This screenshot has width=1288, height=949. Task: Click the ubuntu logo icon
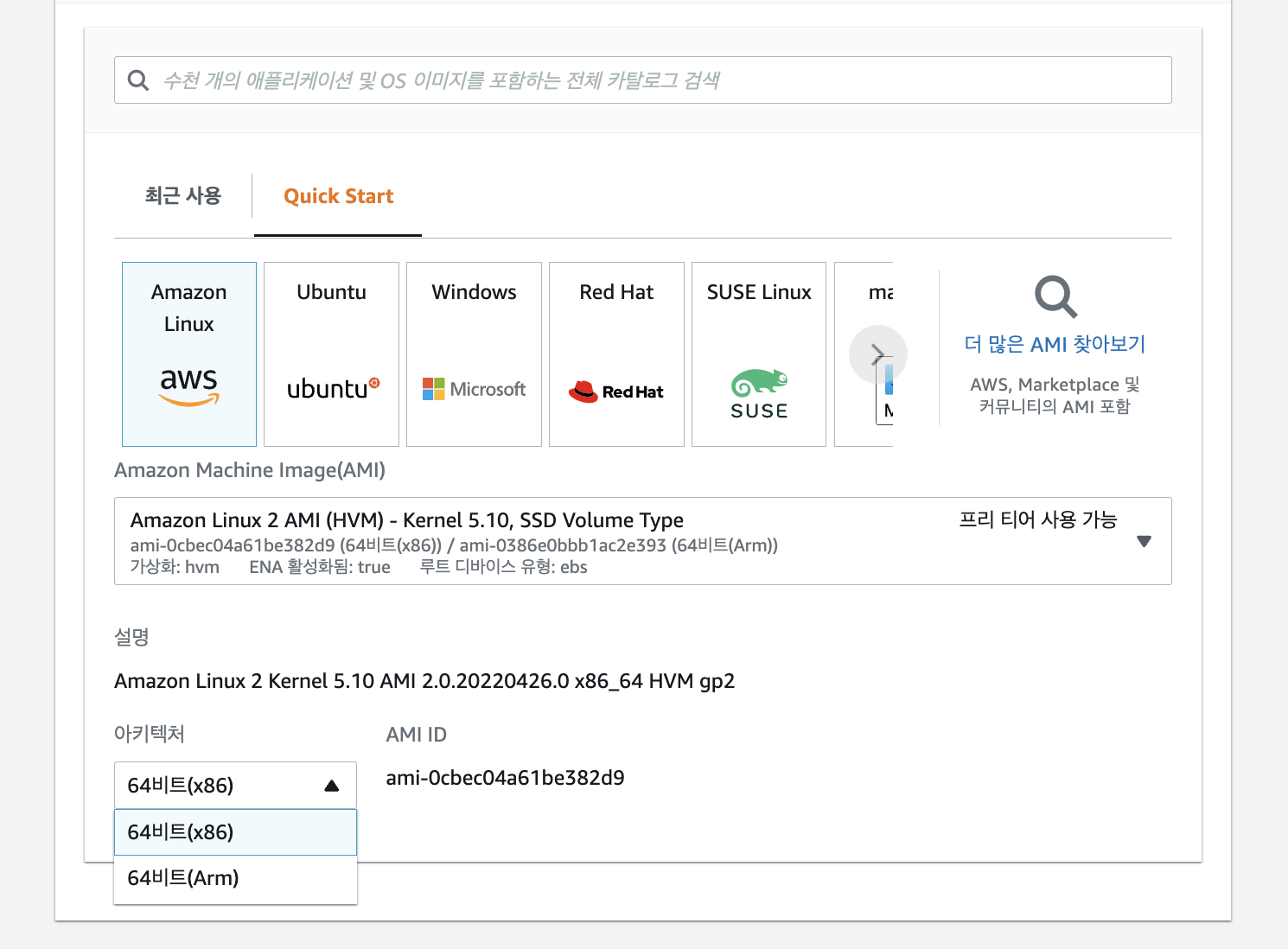tap(333, 389)
